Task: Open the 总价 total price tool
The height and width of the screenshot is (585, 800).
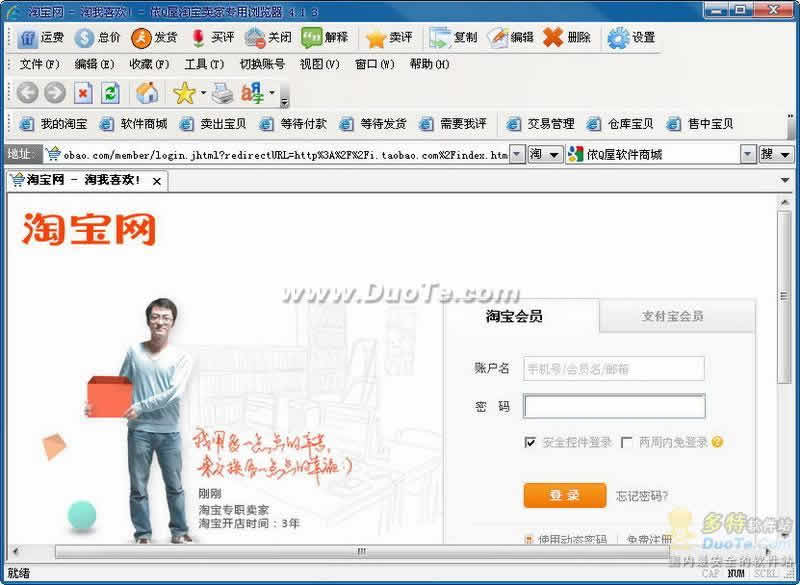Action: tap(97, 38)
